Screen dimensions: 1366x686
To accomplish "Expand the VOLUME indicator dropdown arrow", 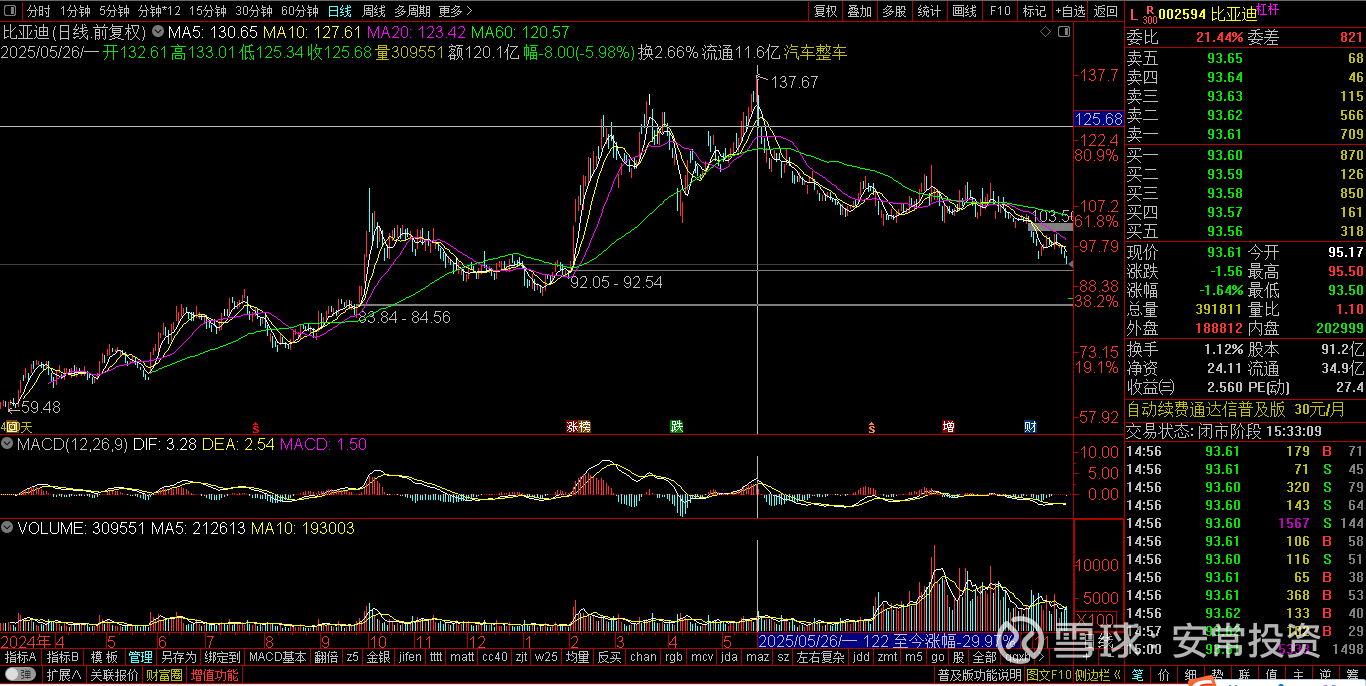I will 7,528.
